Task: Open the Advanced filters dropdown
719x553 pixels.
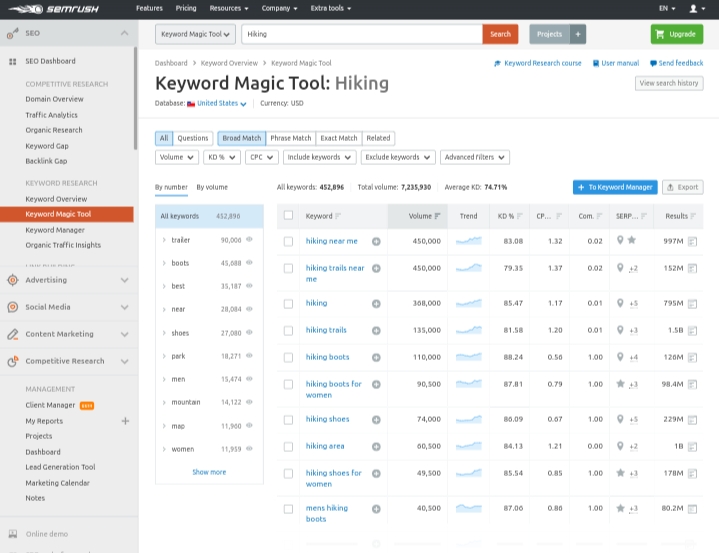Action: [x=475, y=157]
